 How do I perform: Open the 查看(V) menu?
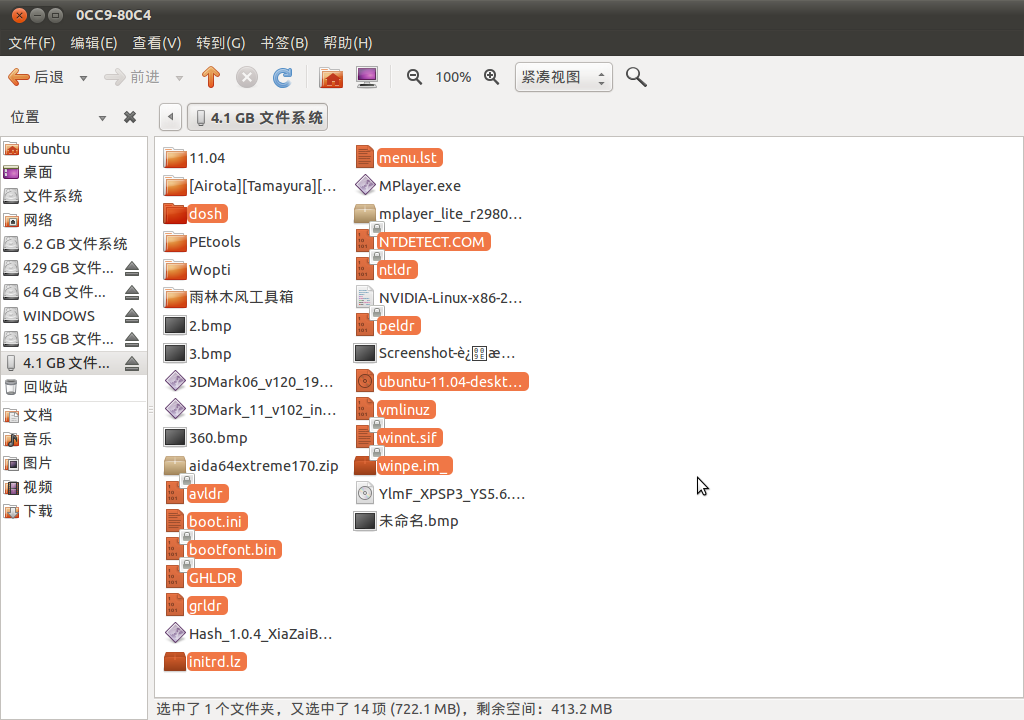[157, 43]
